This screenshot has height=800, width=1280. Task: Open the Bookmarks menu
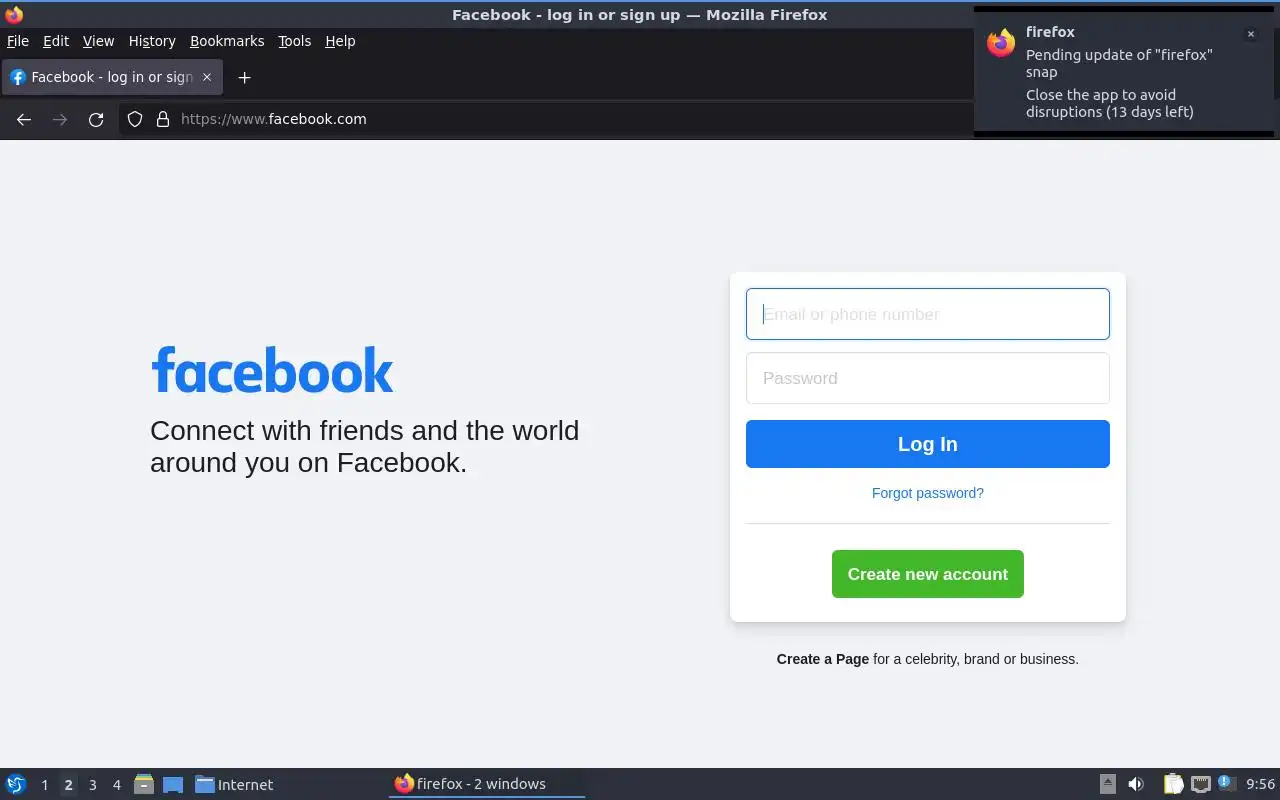click(x=227, y=41)
